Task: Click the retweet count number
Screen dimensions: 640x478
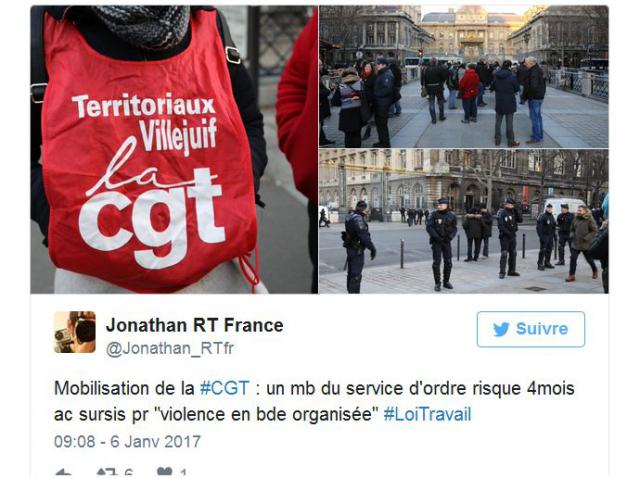Action: tap(128, 474)
